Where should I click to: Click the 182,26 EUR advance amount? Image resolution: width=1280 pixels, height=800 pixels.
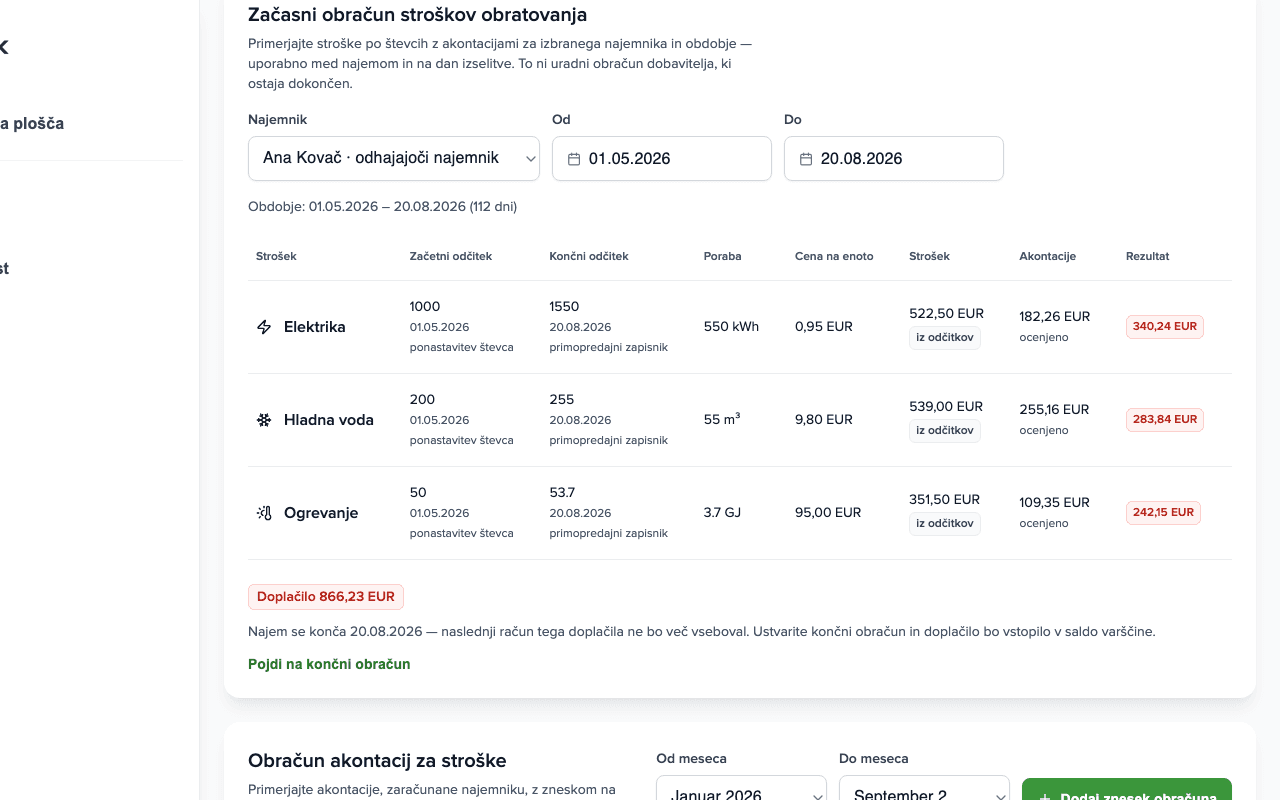coord(1054,317)
